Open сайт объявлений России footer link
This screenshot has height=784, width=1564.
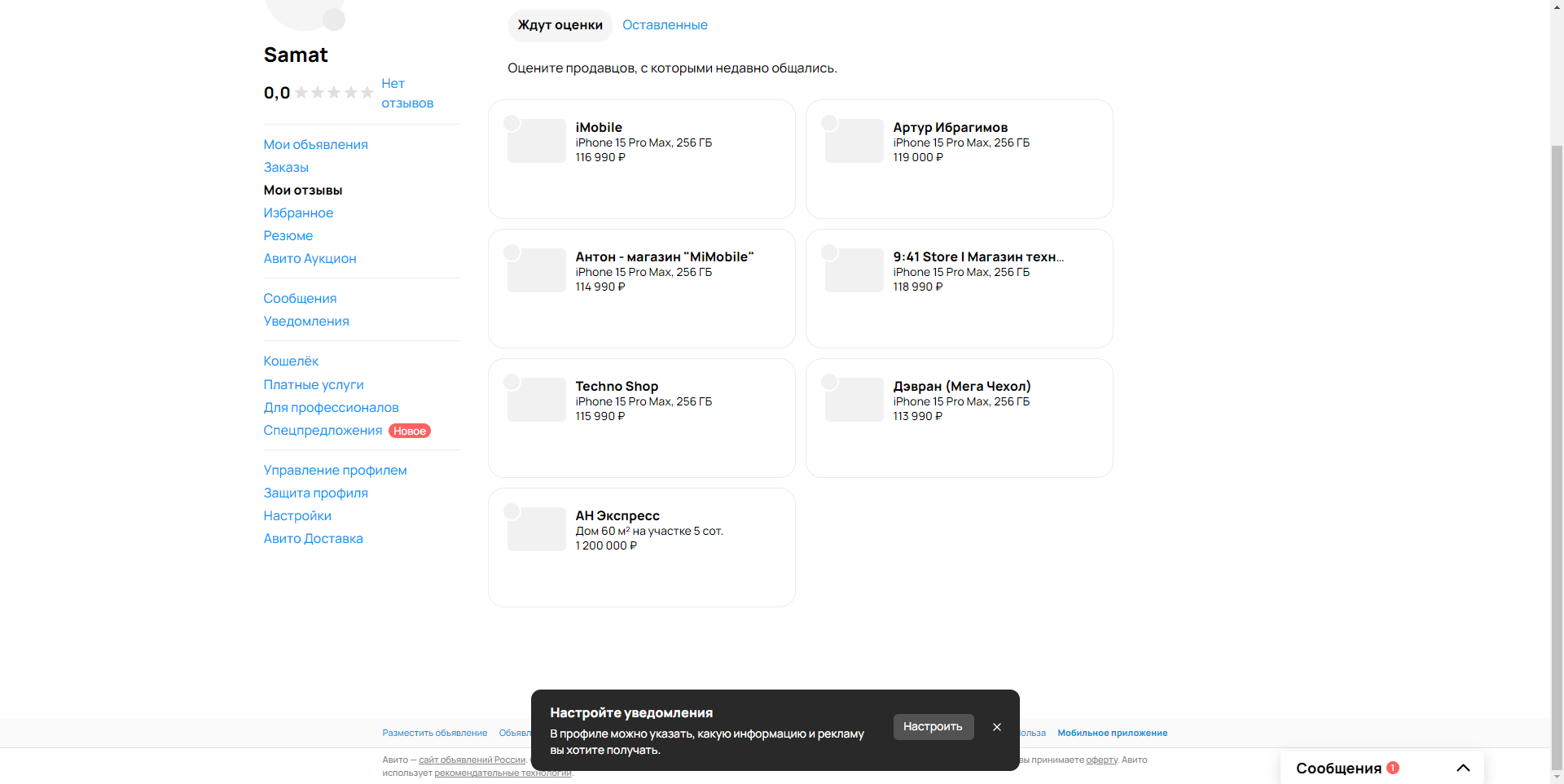tap(472, 760)
